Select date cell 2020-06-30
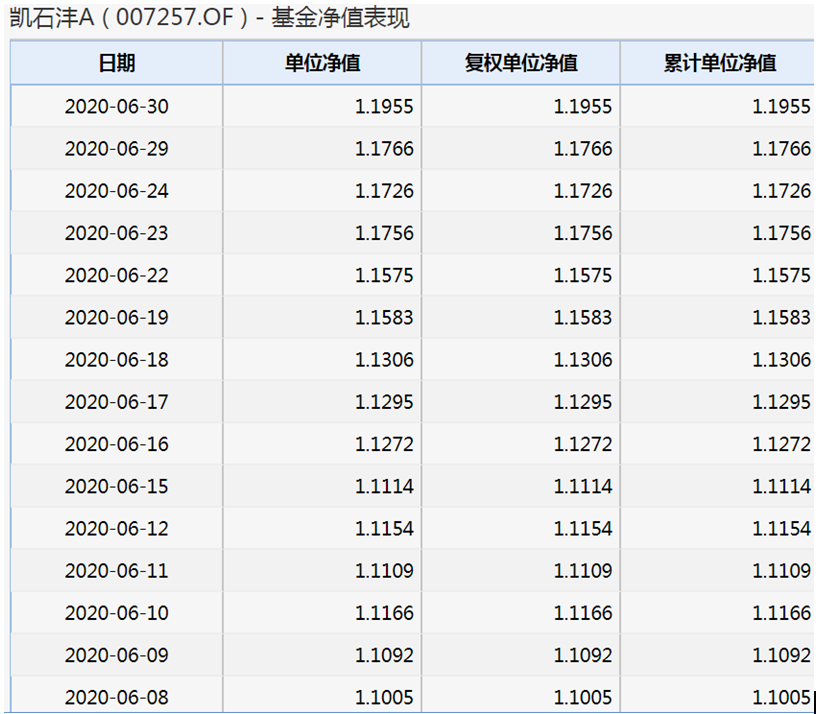This screenshot has height=714, width=821. [x=117, y=107]
